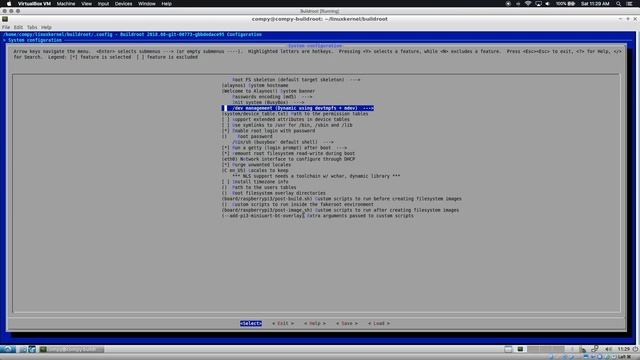This screenshot has width=640, height=360.
Task: Select 'System hostname' entry
Action: tap(255, 85)
